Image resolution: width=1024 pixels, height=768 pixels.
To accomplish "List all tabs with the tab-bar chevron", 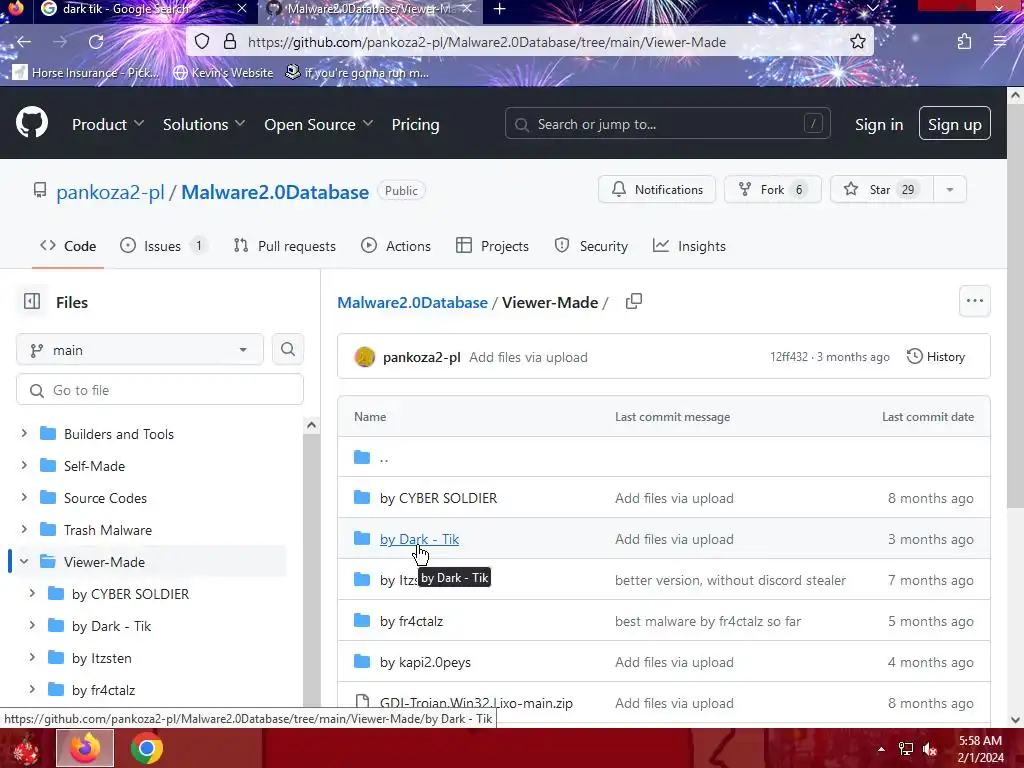I will click(872, 8).
